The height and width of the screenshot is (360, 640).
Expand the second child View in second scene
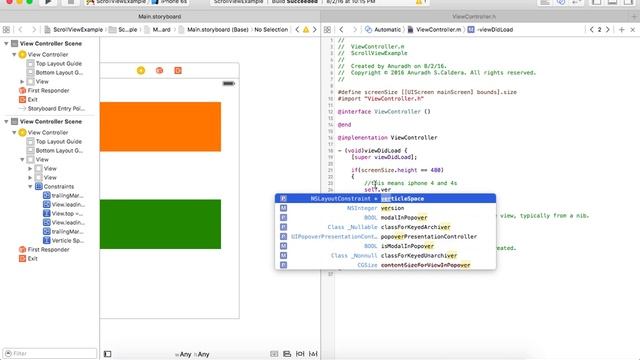pos(30,178)
